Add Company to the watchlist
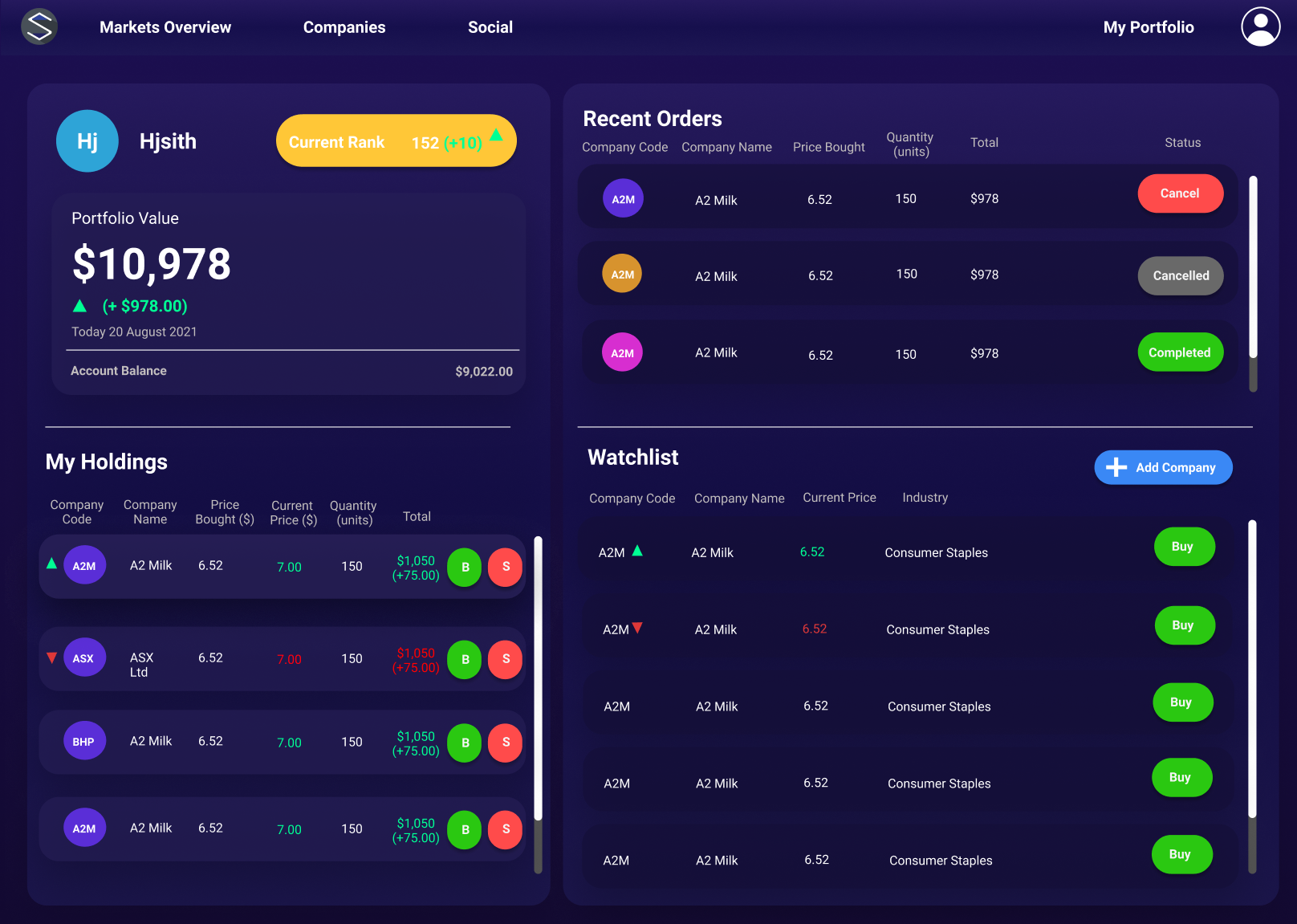 [1163, 467]
